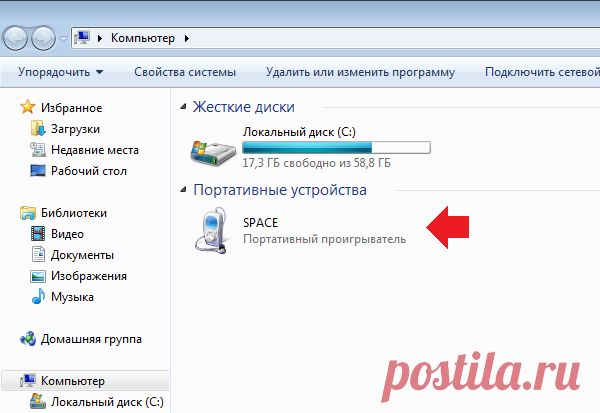
Task: Select Избранное in the navigation pane
Action: (x=72, y=108)
